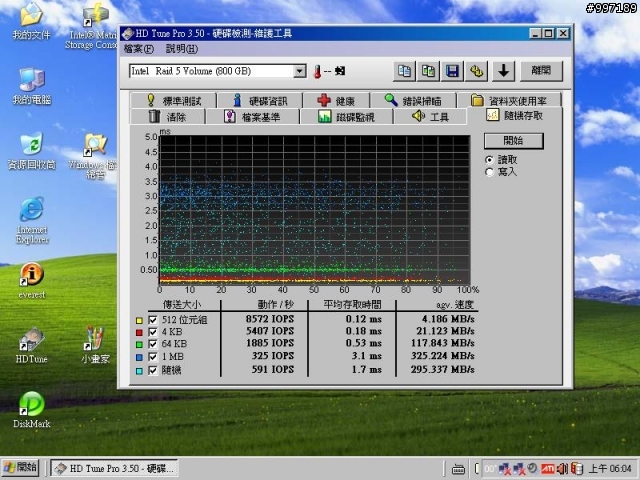
Task: Switch to the 資料夾使用率 tab
Action: 509,100
